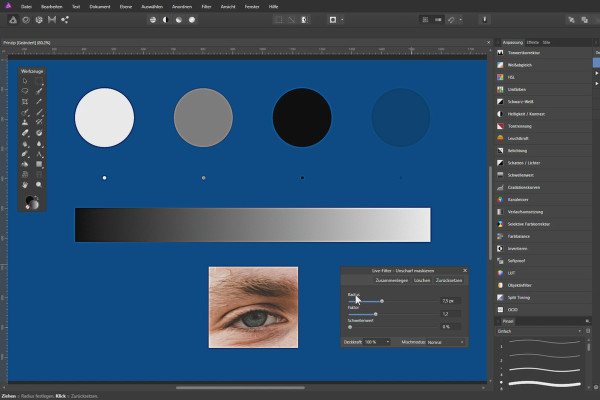This screenshot has width=600, height=400.
Task: Open the Hilfe menu
Action: [273, 7]
